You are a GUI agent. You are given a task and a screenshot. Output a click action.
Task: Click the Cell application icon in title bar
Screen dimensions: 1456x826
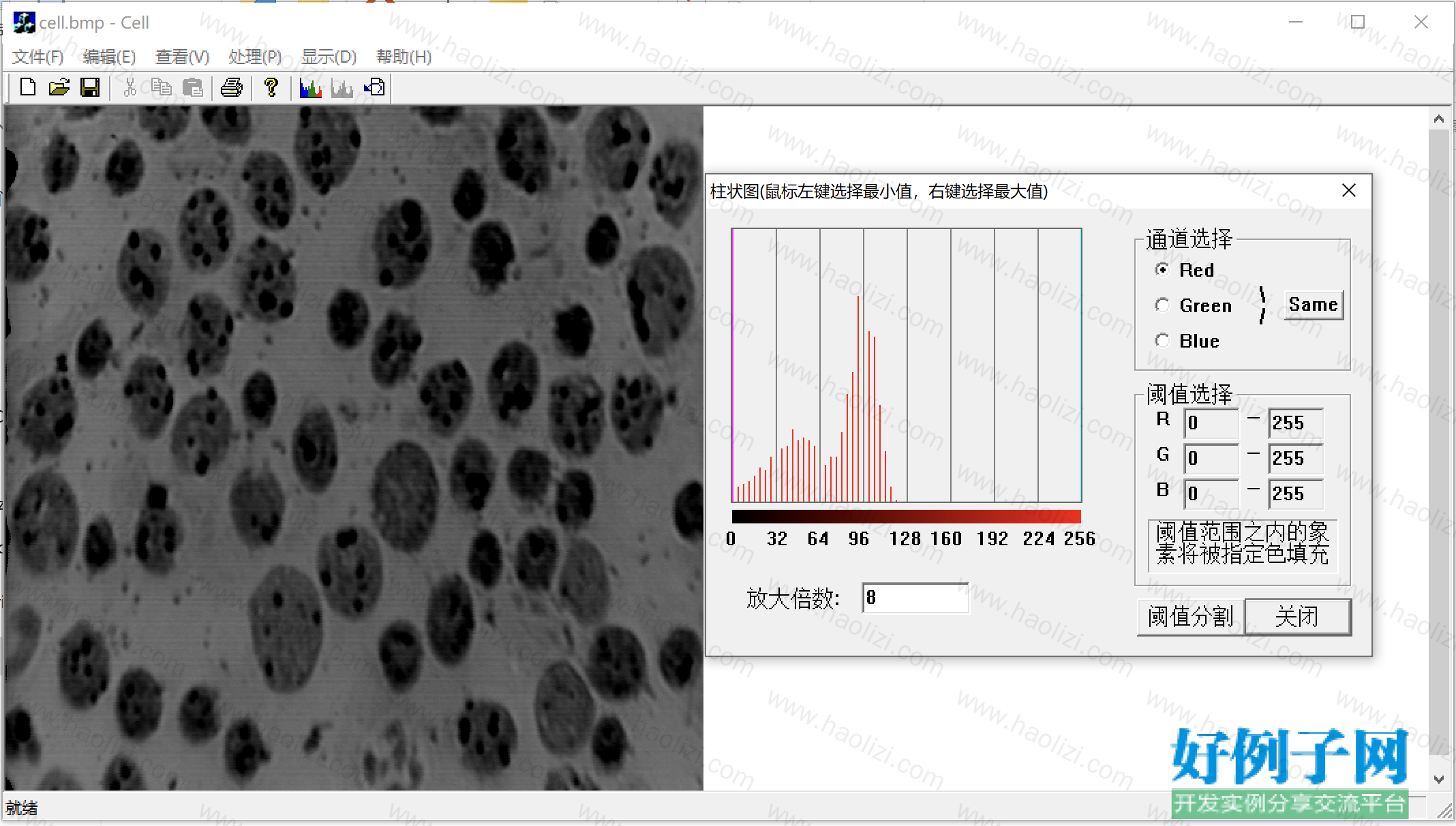tap(24, 22)
